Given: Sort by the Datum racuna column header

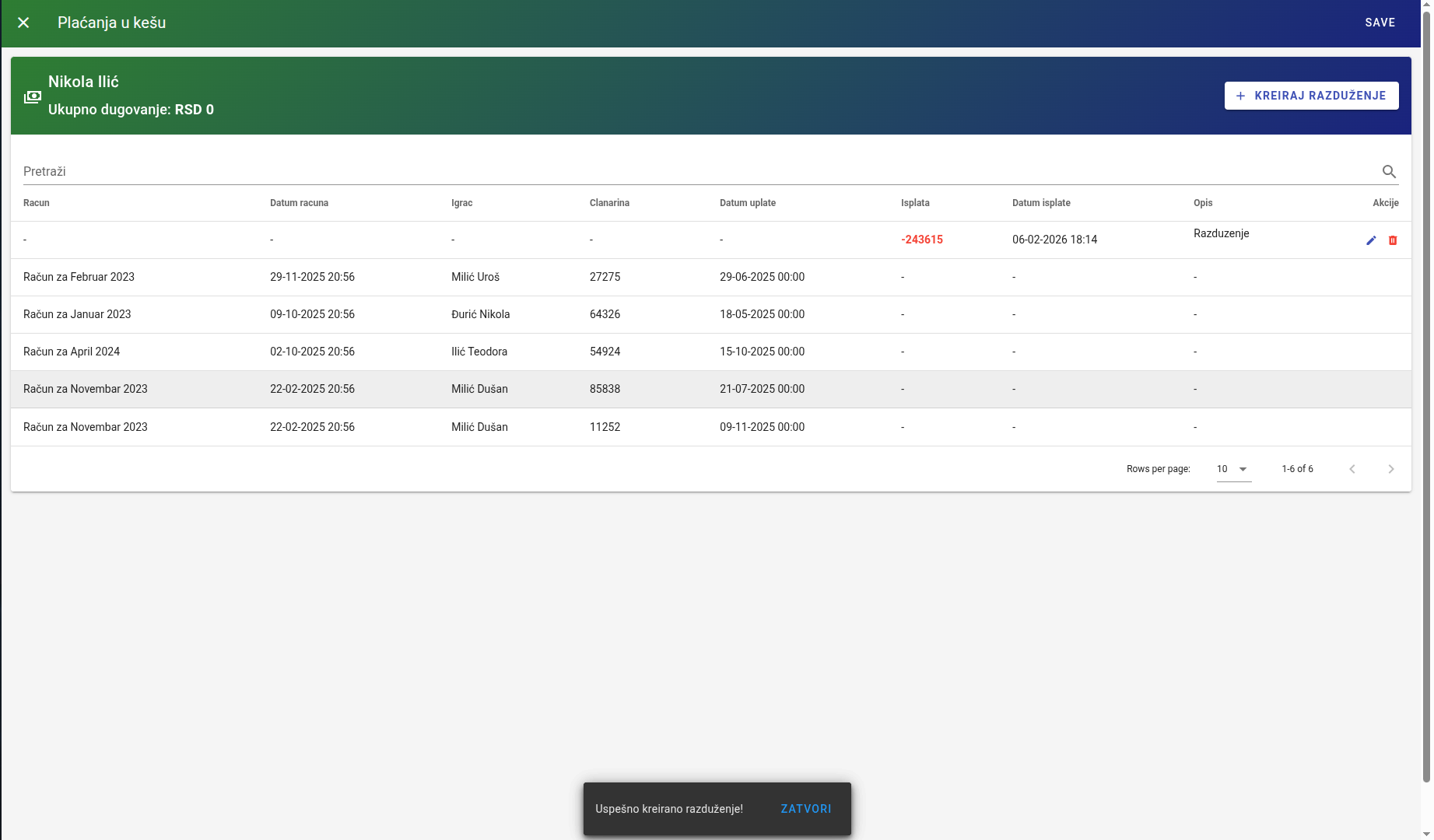Looking at the screenshot, I should point(299,203).
